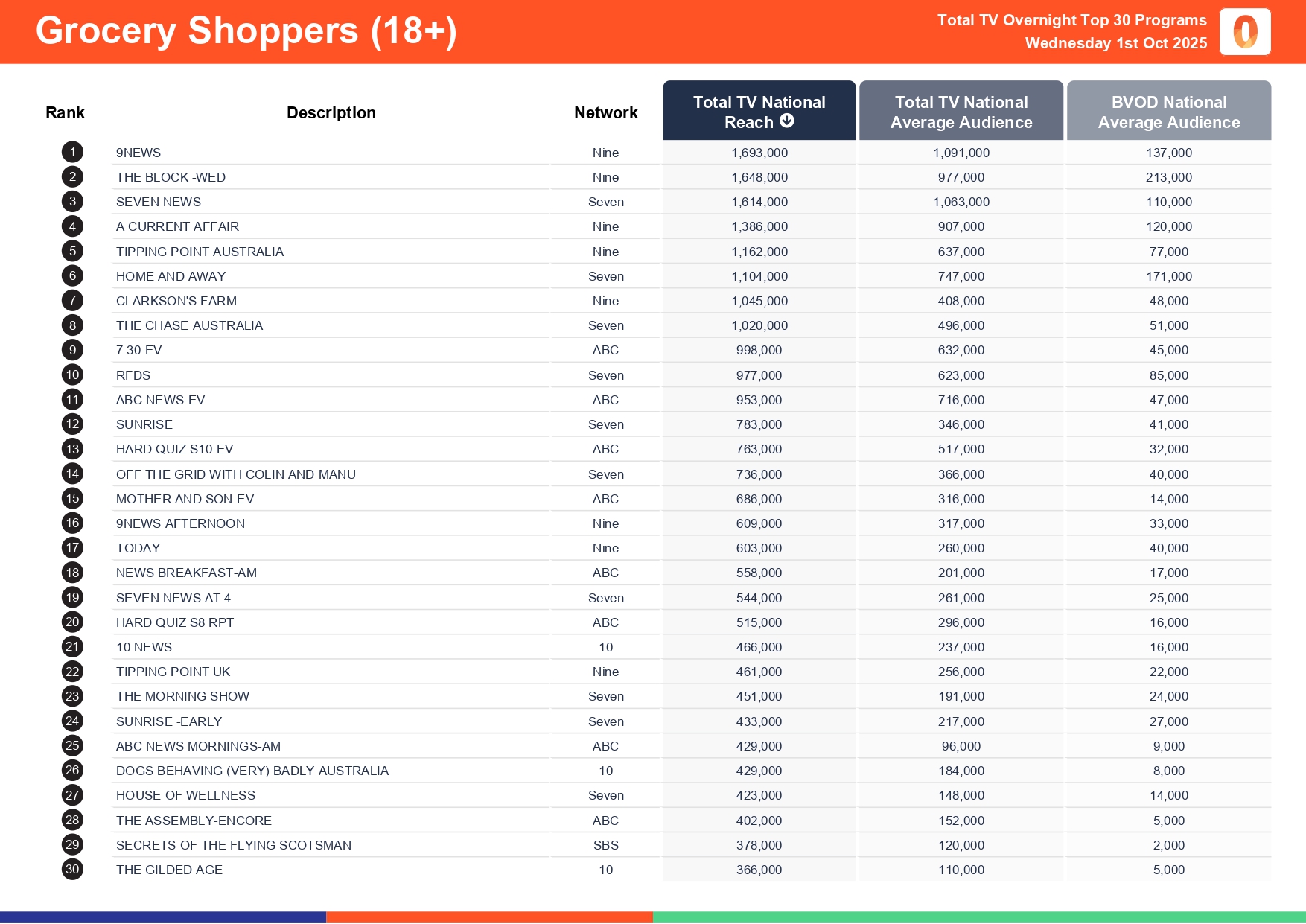Click the Network column heading

pyautogui.click(x=605, y=113)
